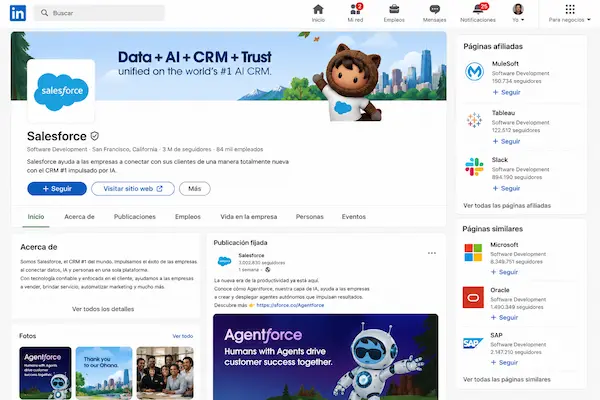600x400 pixels.
Task: Switch to the Publicaciones tab
Action: click(x=135, y=217)
